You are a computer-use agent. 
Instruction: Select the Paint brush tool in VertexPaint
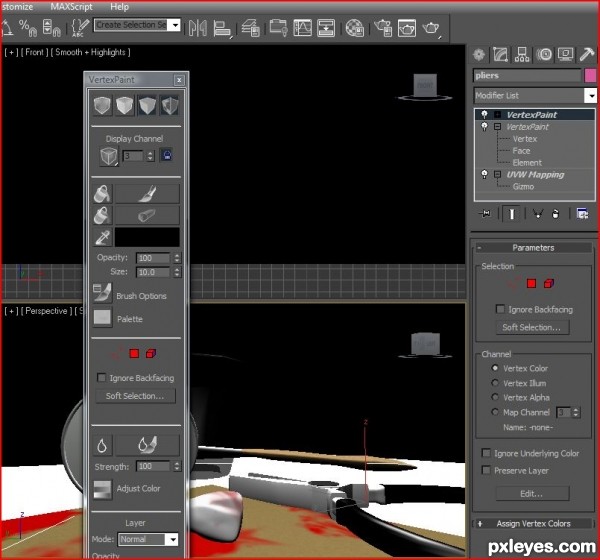coord(147,193)
